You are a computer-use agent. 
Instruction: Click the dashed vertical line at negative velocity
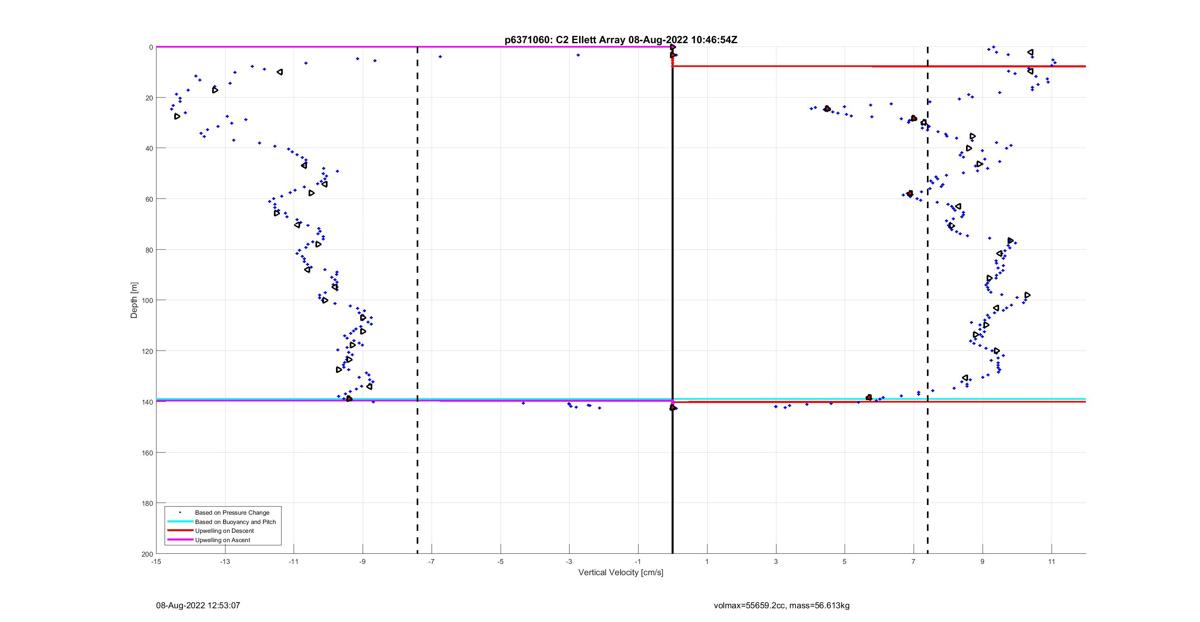coord(418,300)
